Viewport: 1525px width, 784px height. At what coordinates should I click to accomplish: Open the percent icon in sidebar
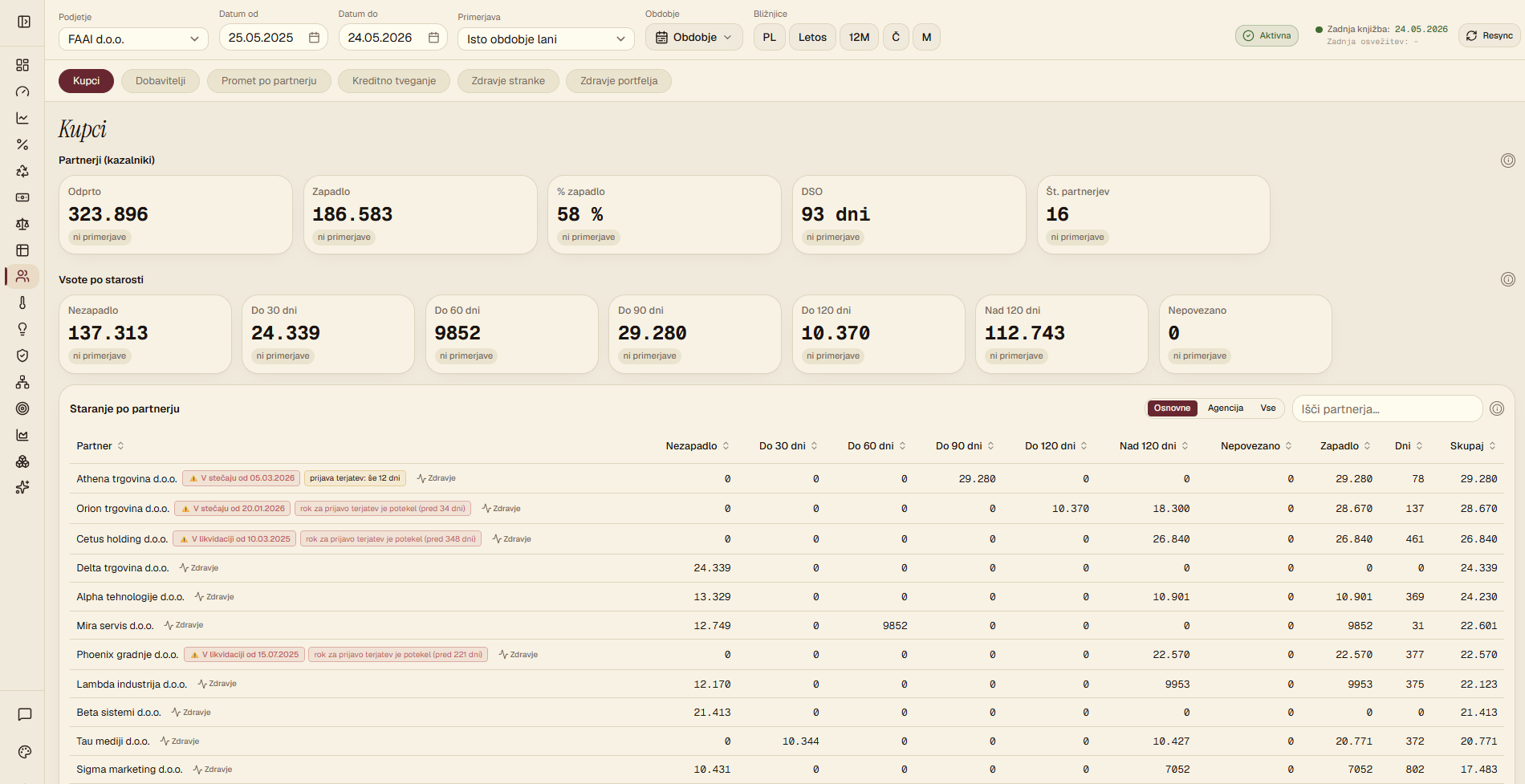22,144
